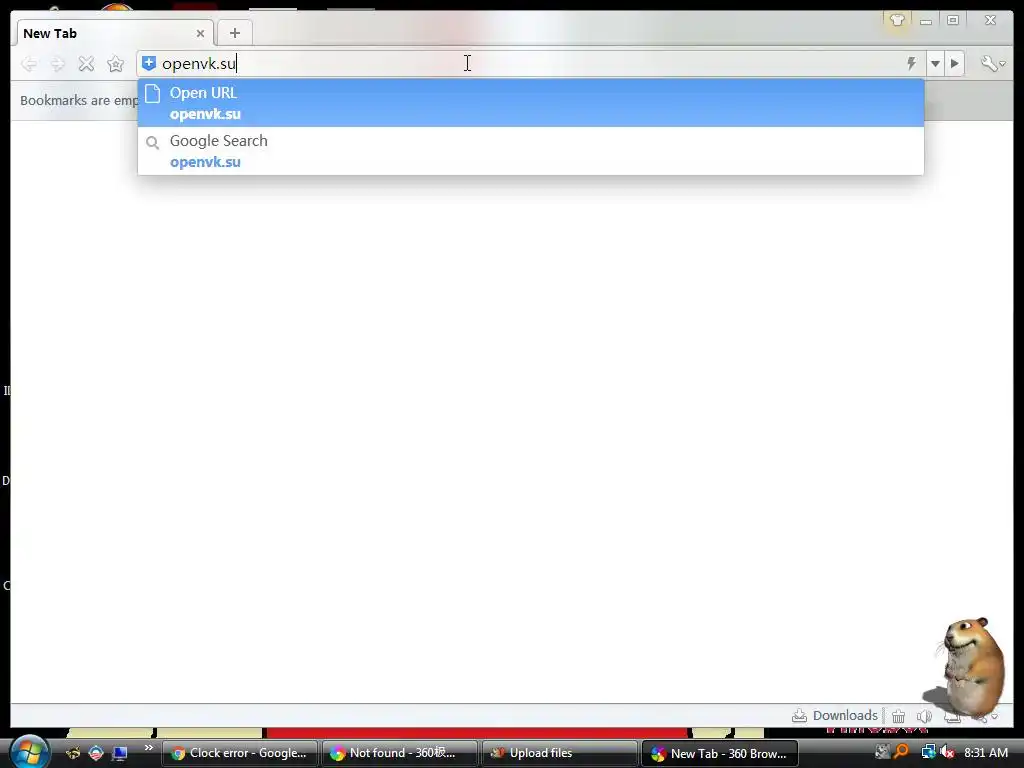Click New Tab 360 Browser taskbar button
Screen dimensions: 1024x768
coord(720,753)
